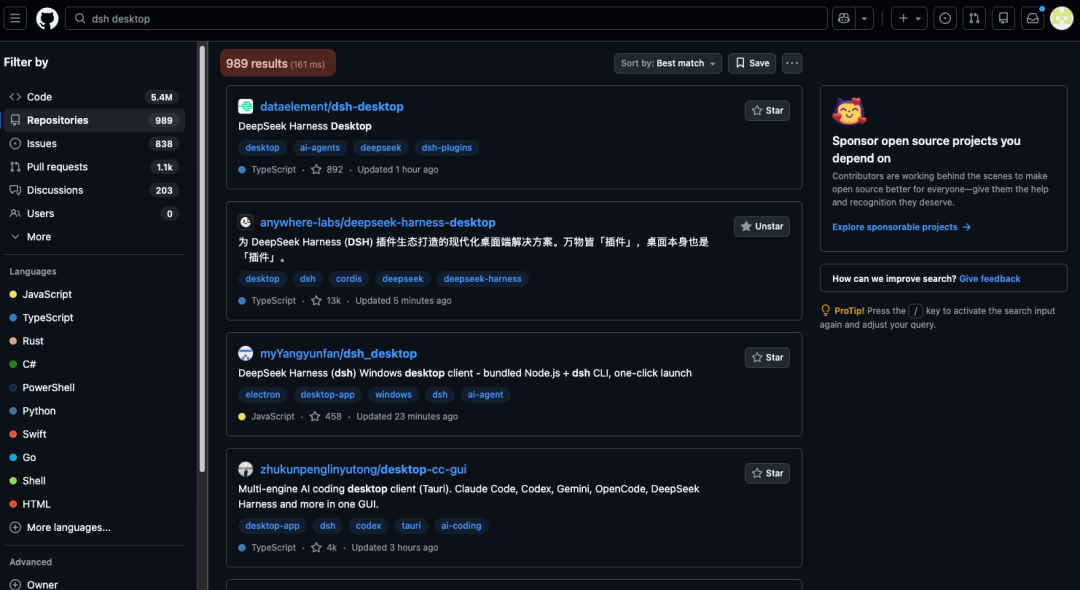View 892 stars of dsh-desktop

point(327,170)
